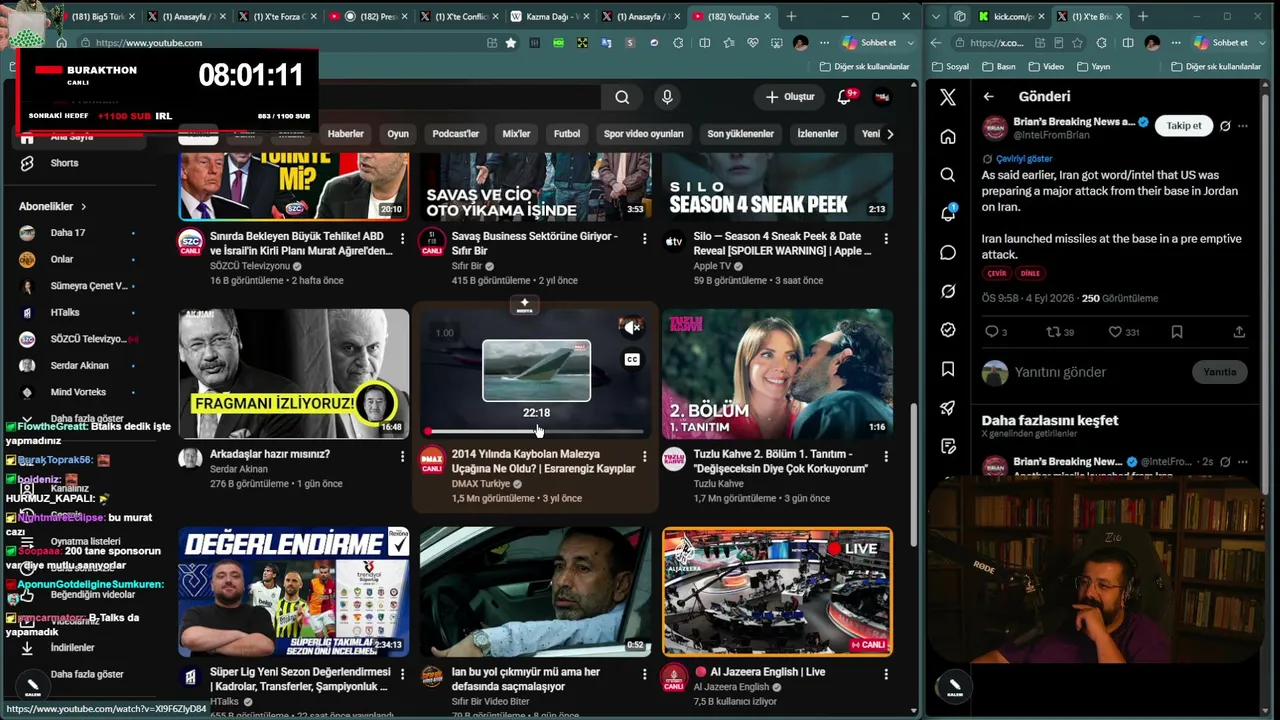Open options menu for Tuzlu Kahve video

(x=886, y=457)
